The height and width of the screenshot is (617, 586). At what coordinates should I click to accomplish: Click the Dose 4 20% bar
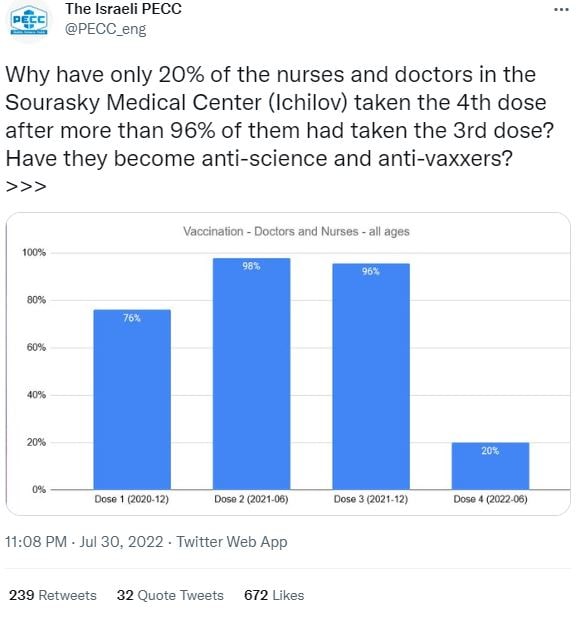click(490, 466)
